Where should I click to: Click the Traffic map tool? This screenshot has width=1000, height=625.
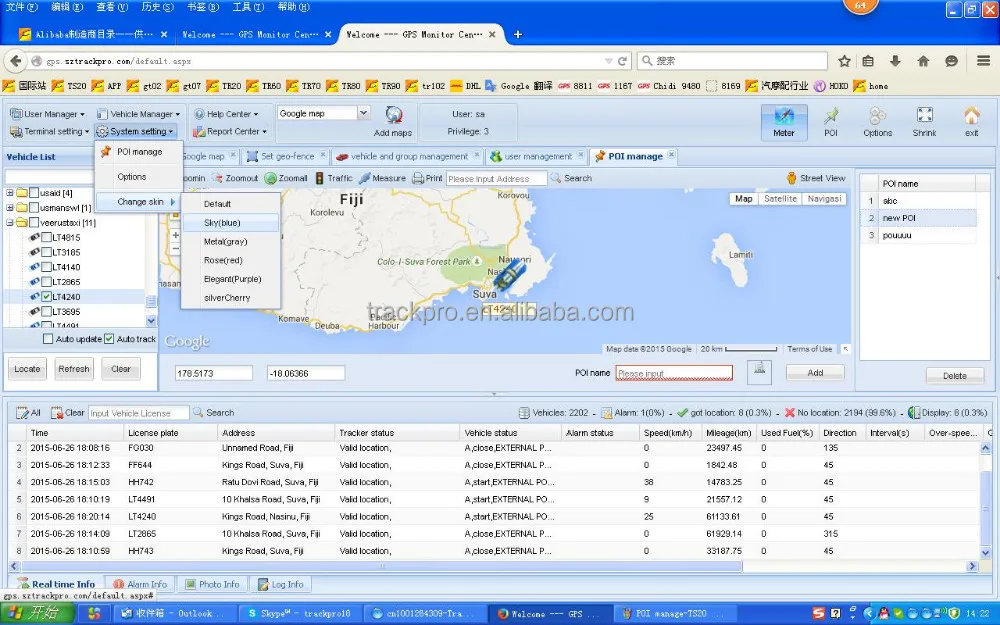click(319, 178)
